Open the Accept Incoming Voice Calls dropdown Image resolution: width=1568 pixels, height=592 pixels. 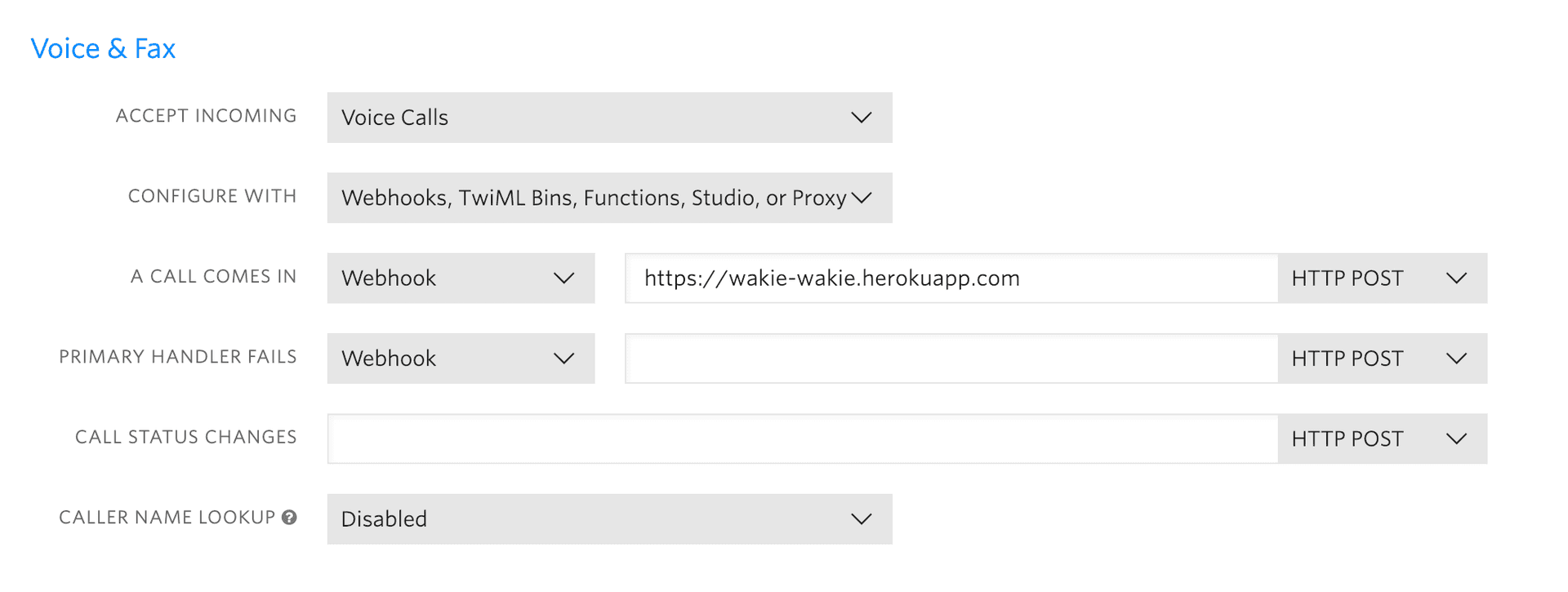pos(609,118)
